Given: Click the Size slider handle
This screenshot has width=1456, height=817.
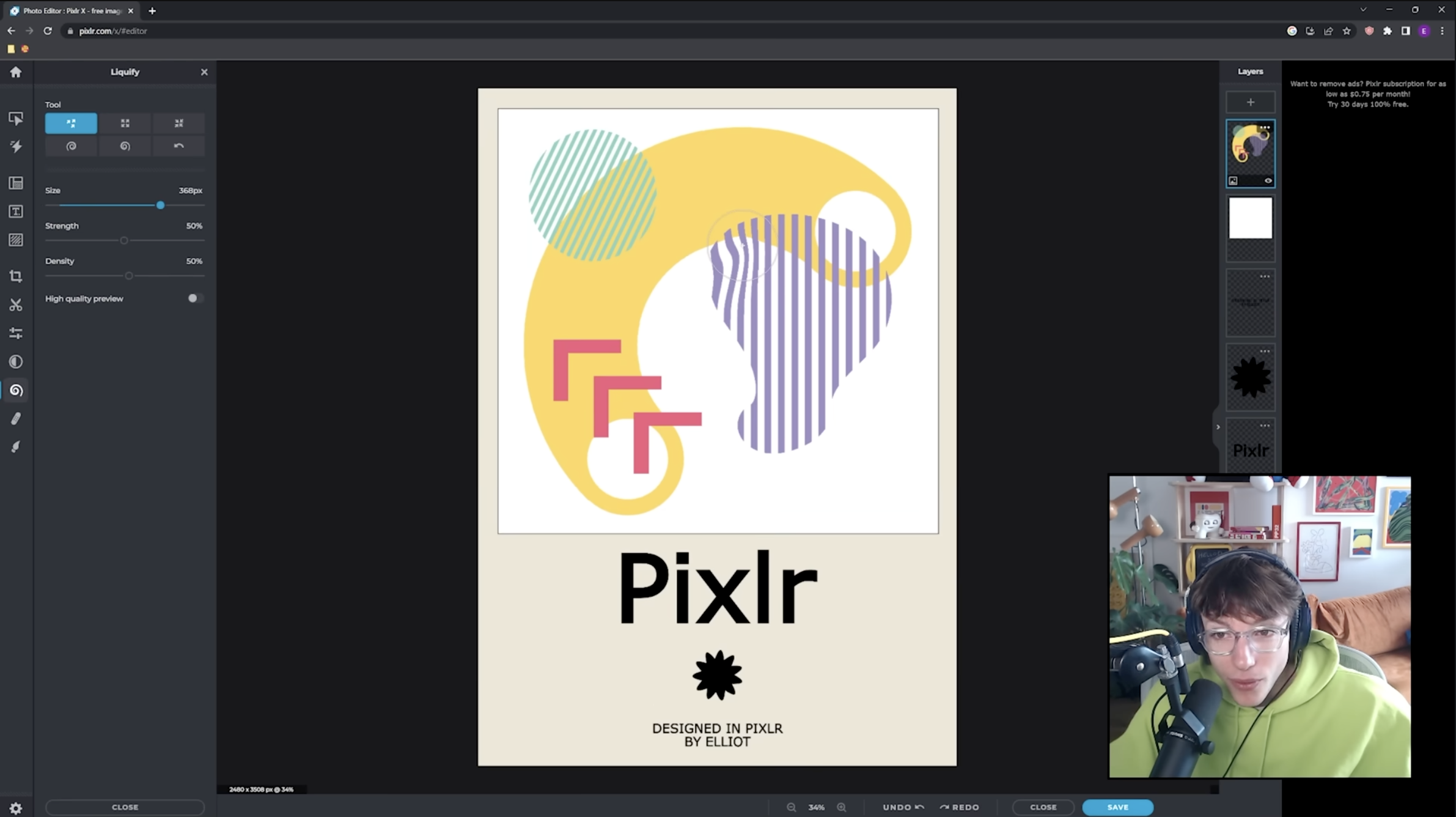Looking at the screenshot, I should click(x=160, y=205).
